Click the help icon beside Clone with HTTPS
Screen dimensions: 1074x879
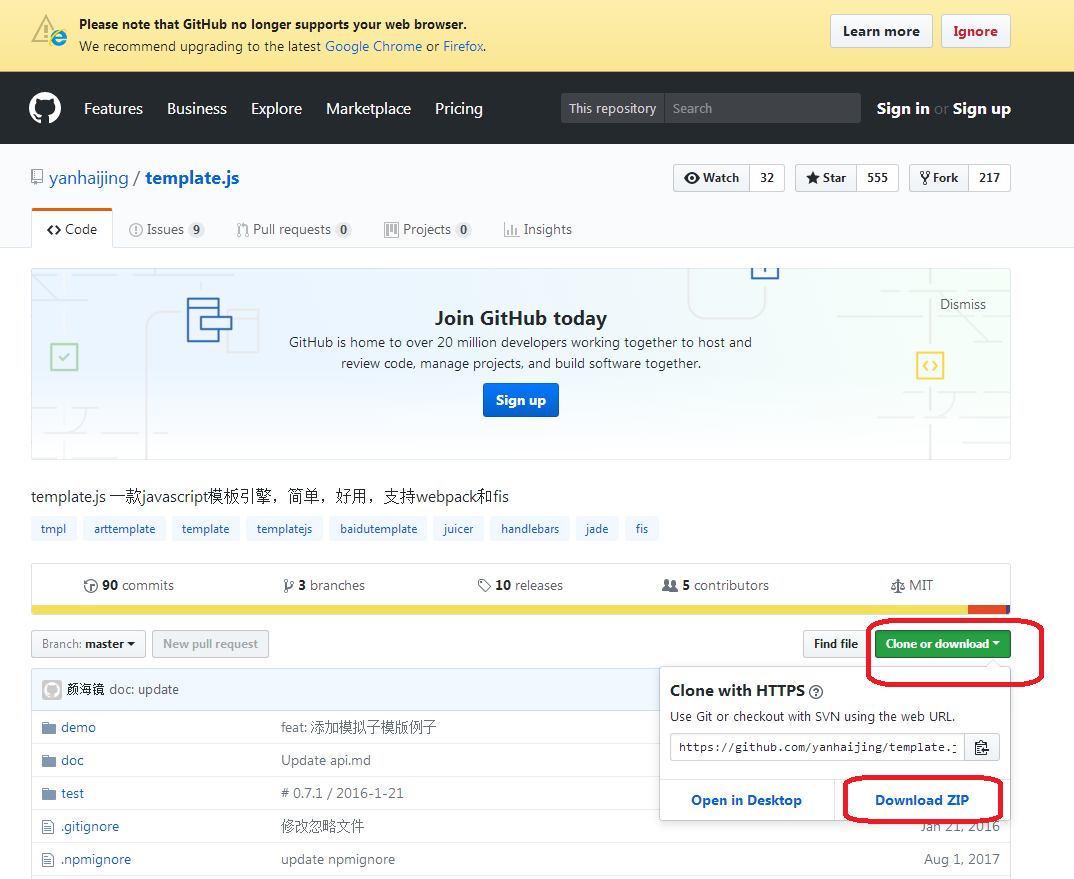point(816,691)
